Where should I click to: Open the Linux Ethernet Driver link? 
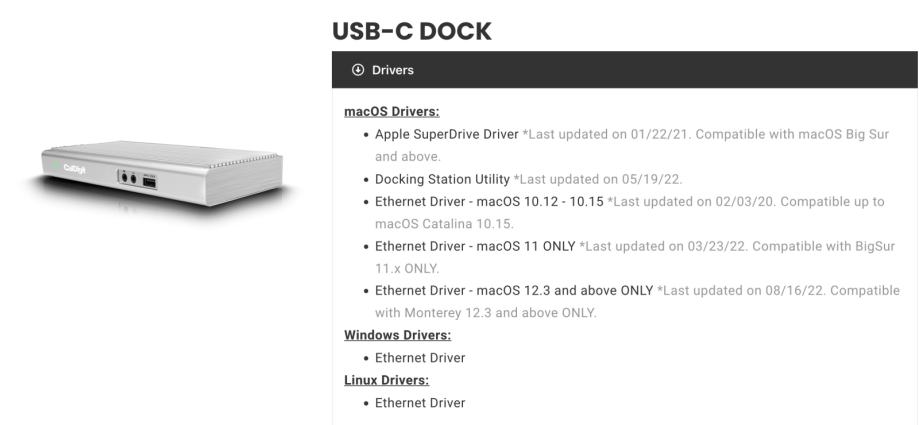420,403
